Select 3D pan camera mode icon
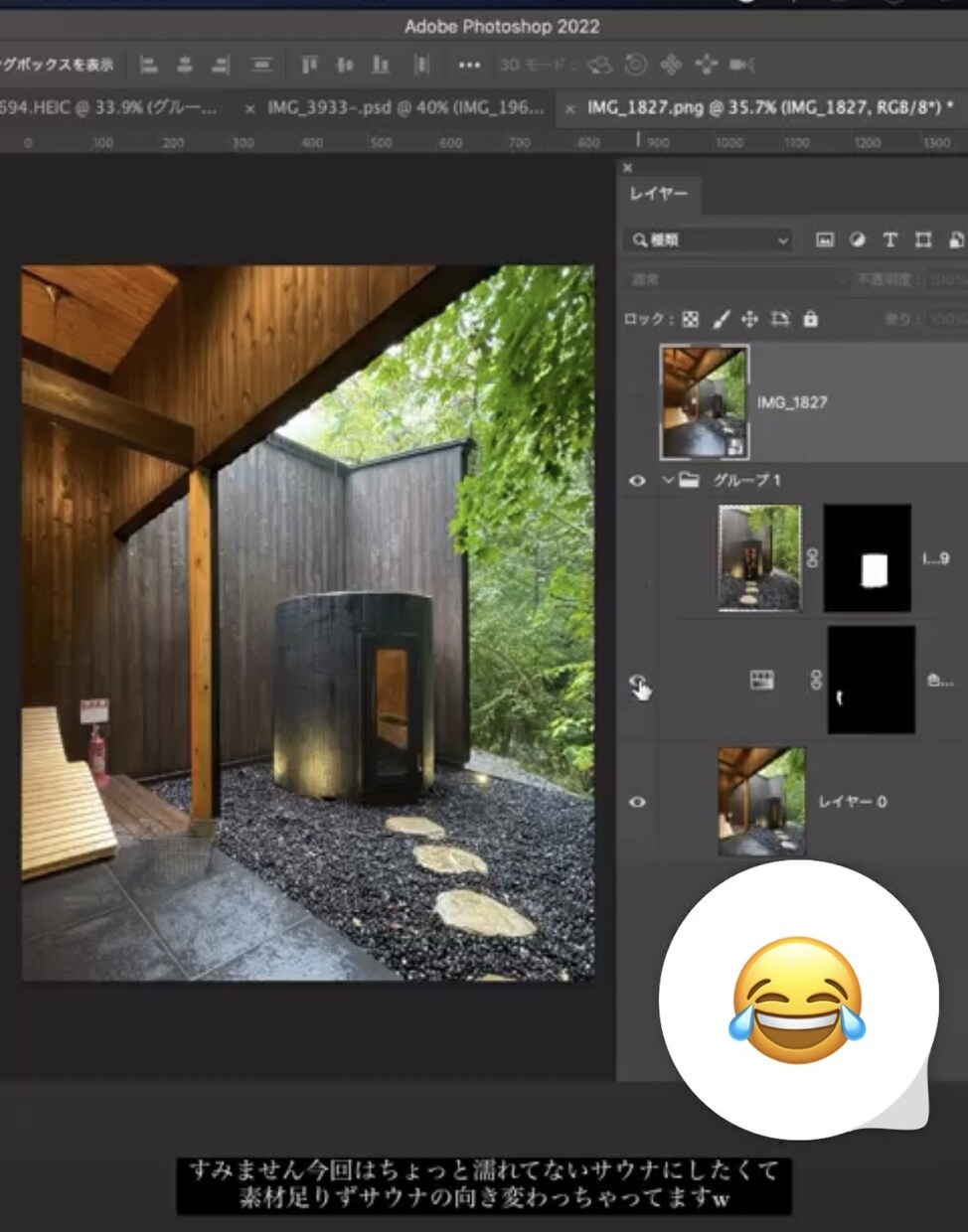This screenshot has width=968, height=1232. [x=671, y=66]
